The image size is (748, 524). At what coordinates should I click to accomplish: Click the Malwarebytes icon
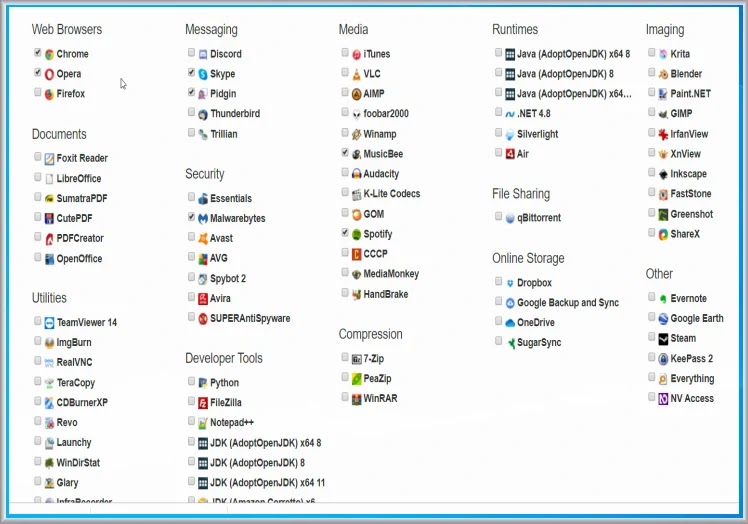coord(203,219)
